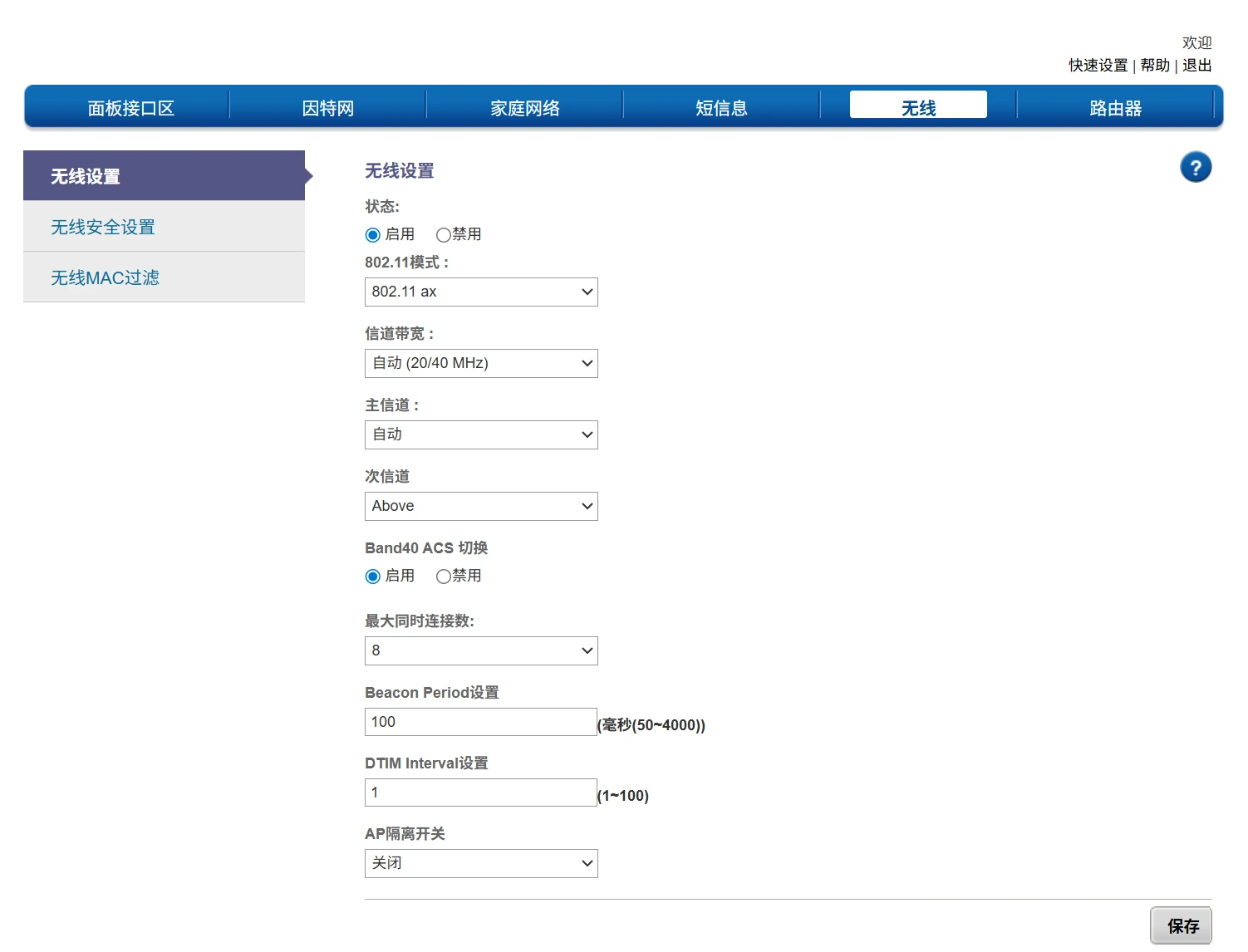The image size is (1248, 952).
Task: Switch to the 面板接口区 tab
Action: (131, 108)
